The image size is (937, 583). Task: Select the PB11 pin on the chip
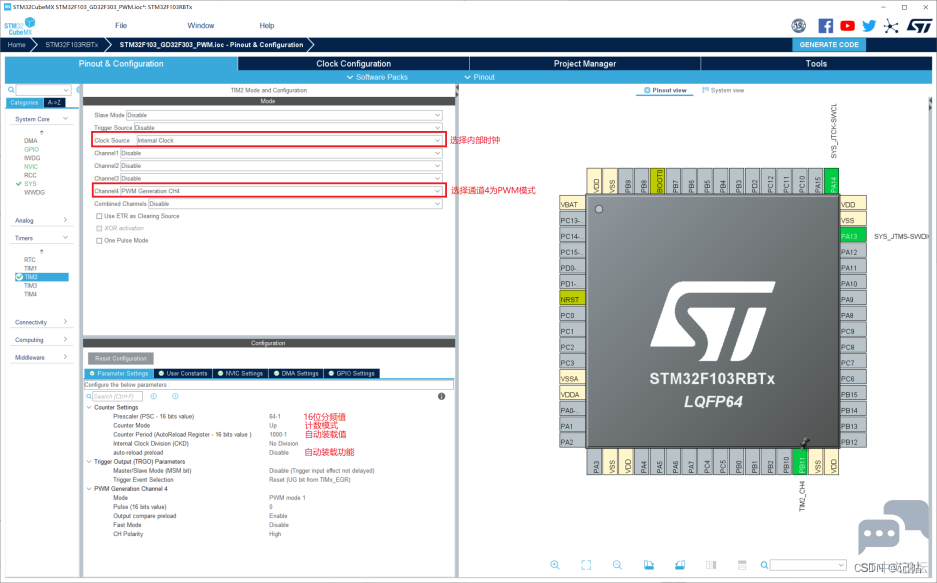pyautogui.click(x=802, y=462)
